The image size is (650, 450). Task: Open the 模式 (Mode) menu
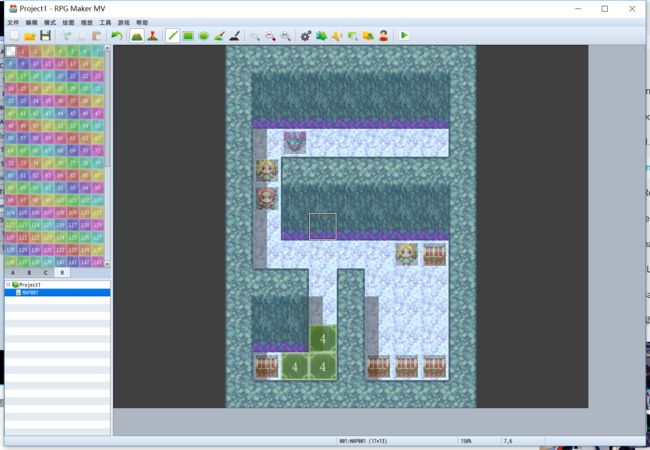pyautogui.click(x=50, y=22)
